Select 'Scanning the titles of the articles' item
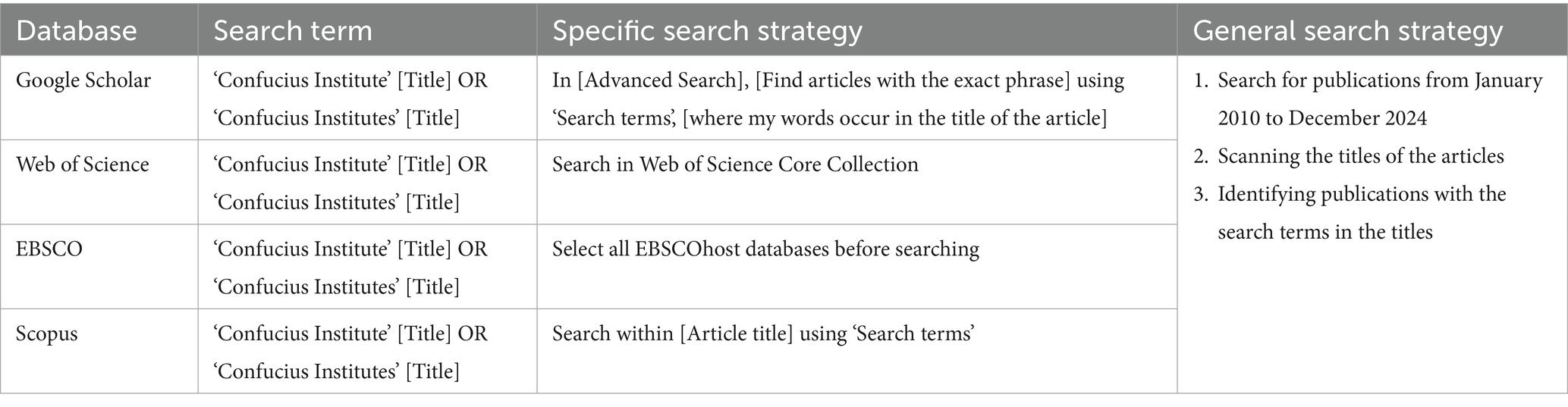This screenshot has height=407, width=1568. pos(1360,156)
